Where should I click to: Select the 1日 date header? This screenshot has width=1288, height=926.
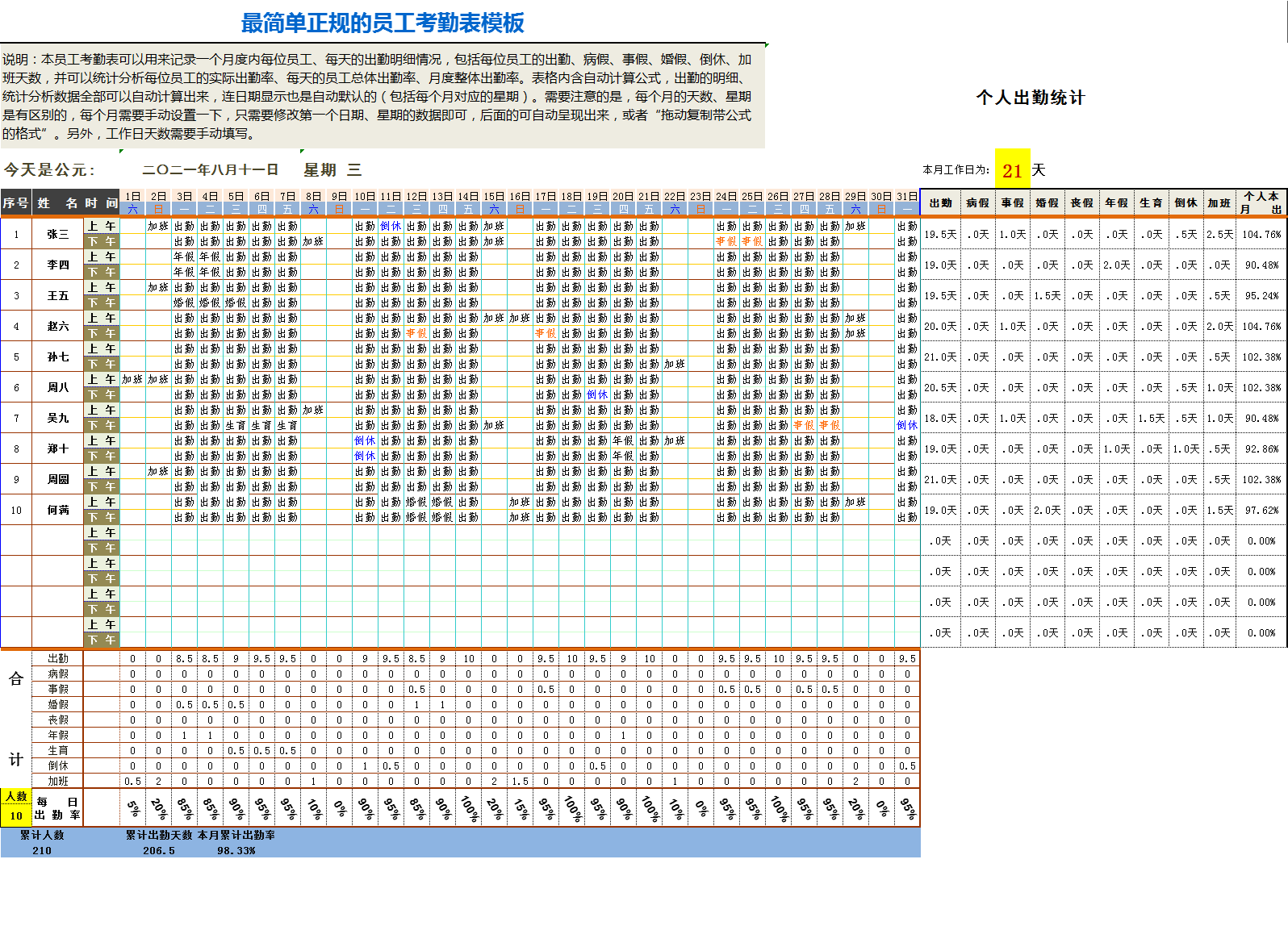pyautogui.click(x=133, y=196)
